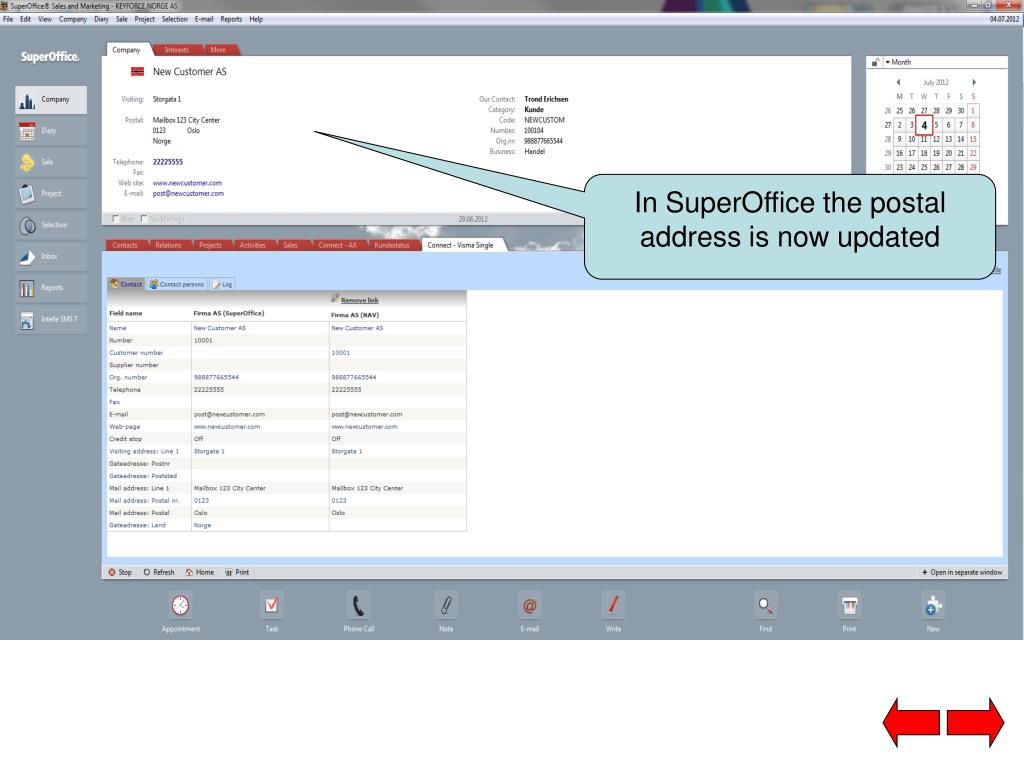
Task: Create a new Appointment with clock icon
Action: click(x=181, y=606)
